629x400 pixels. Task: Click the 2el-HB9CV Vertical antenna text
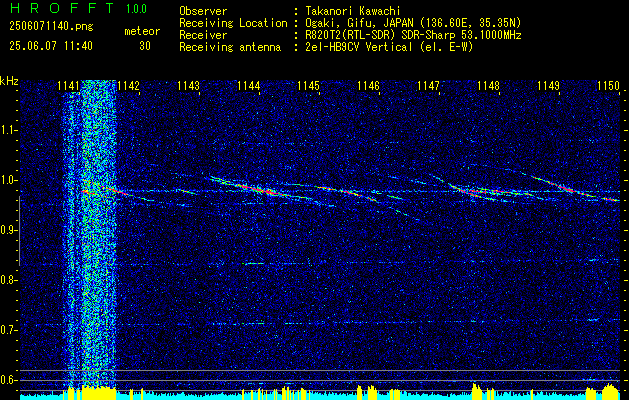click(x=389, y=47)
